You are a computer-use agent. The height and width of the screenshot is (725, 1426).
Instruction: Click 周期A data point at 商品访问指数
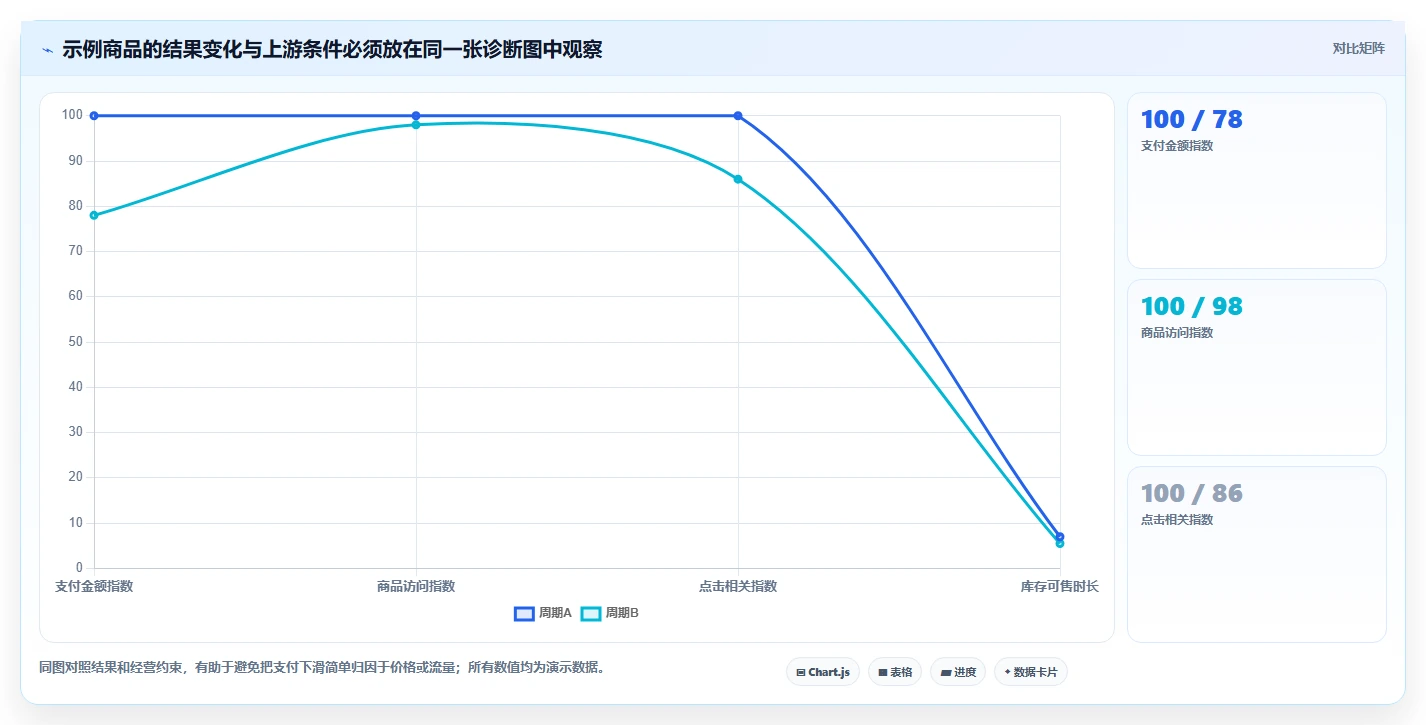416,116
